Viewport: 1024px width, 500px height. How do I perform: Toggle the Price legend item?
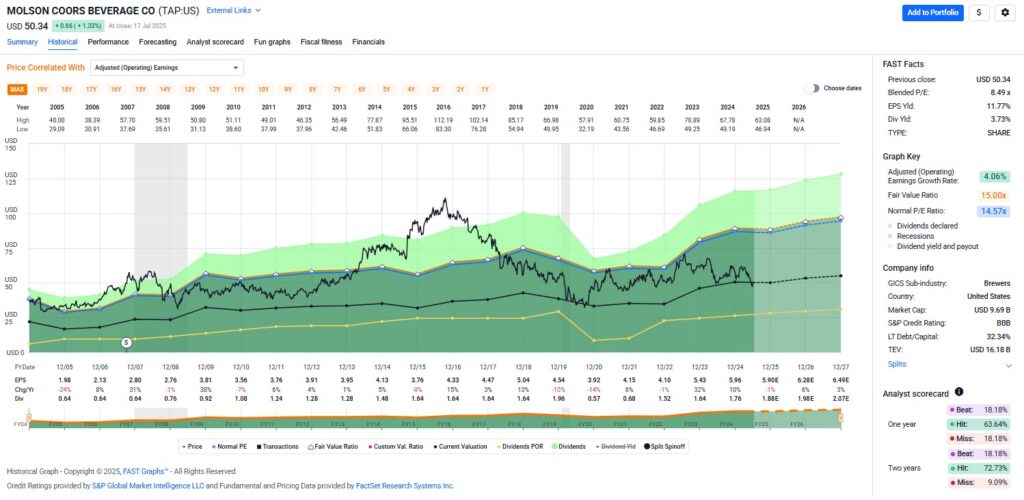[191, 446]
